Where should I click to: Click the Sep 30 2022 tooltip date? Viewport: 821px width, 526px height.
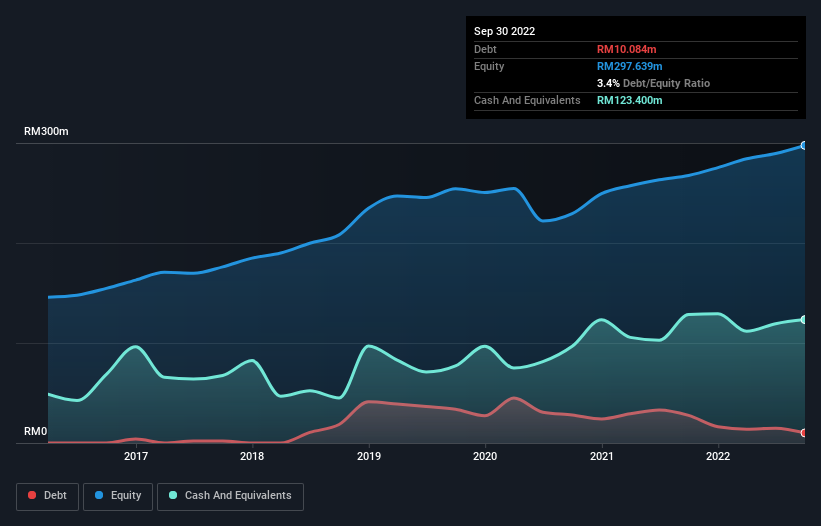click(x=504, y=31)
